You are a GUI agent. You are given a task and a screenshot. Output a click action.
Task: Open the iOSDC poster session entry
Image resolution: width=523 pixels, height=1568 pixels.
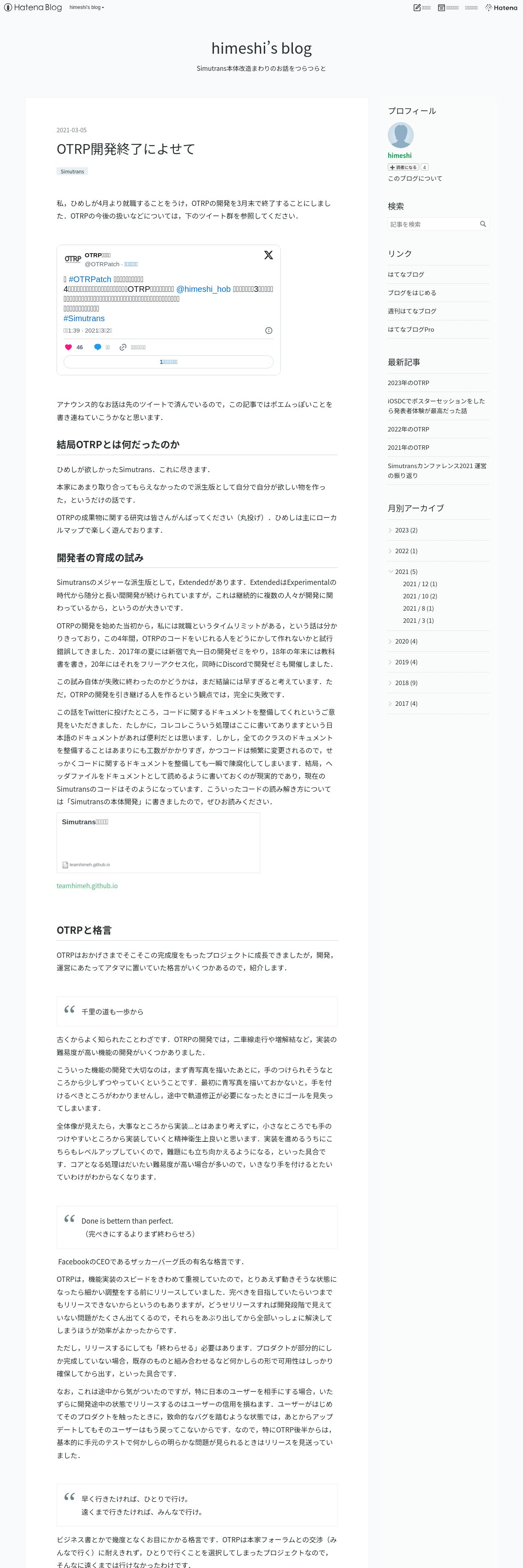coord(437,406)
